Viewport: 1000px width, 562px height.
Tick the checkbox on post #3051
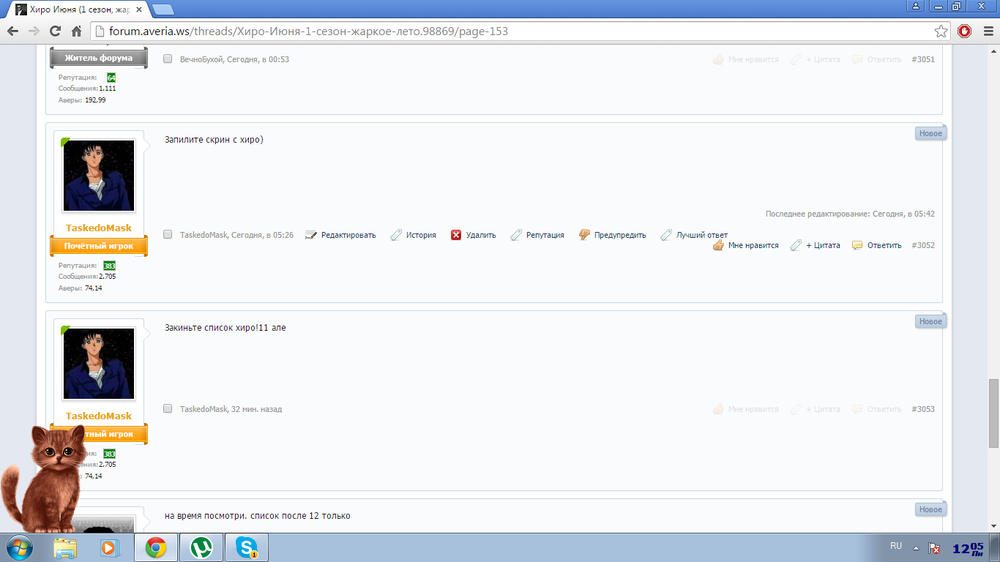pyautogui.click(x=168, y=59)
